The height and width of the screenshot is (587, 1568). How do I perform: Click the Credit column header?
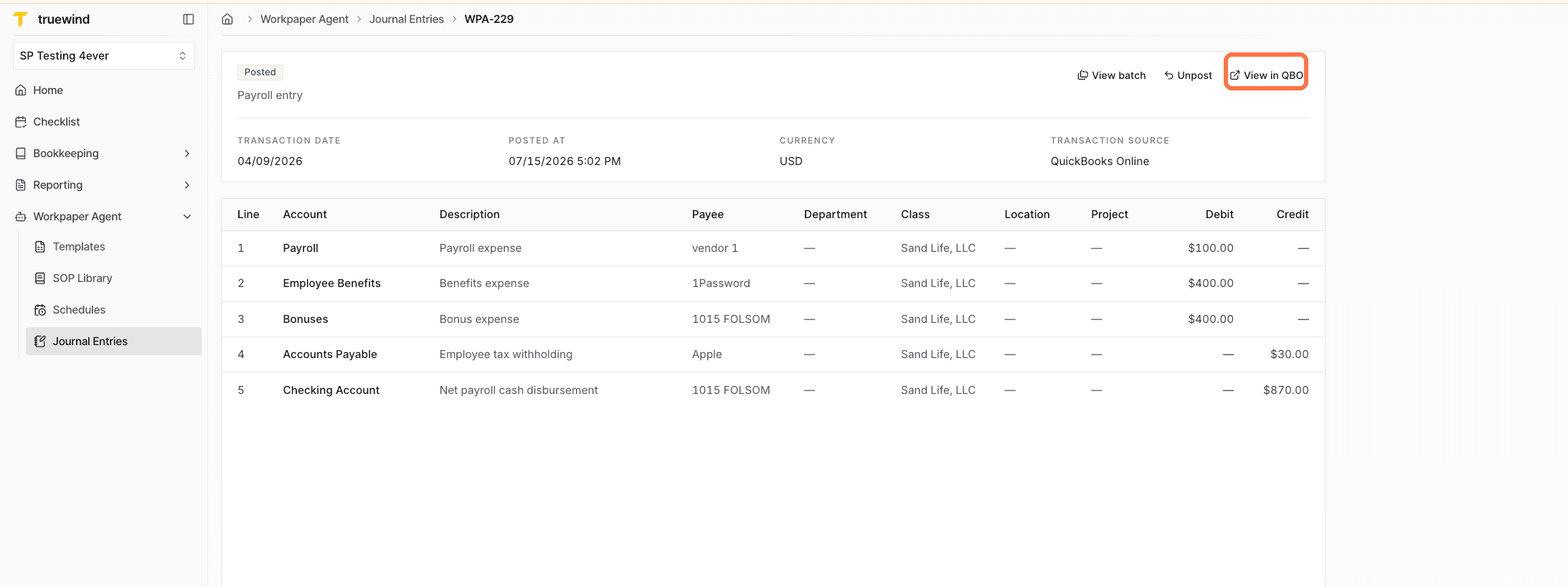tap(1293, 215)
